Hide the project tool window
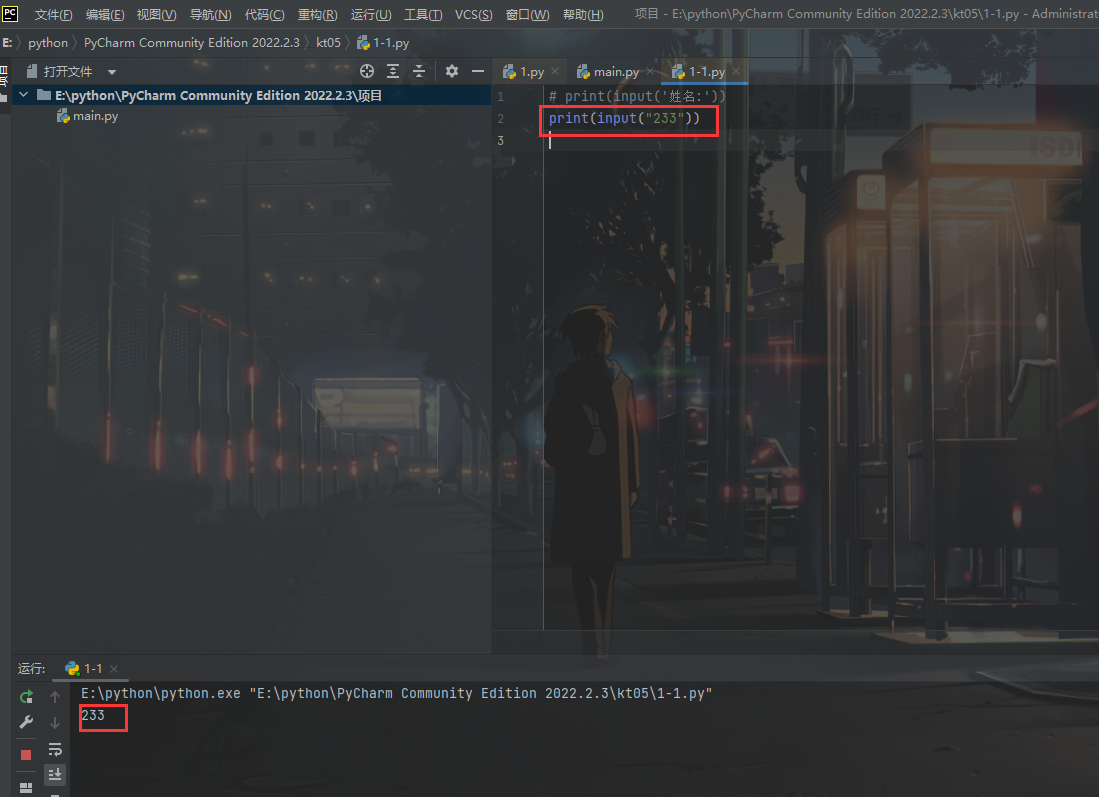Screen dimensions: 1099x797 [478, 71]
